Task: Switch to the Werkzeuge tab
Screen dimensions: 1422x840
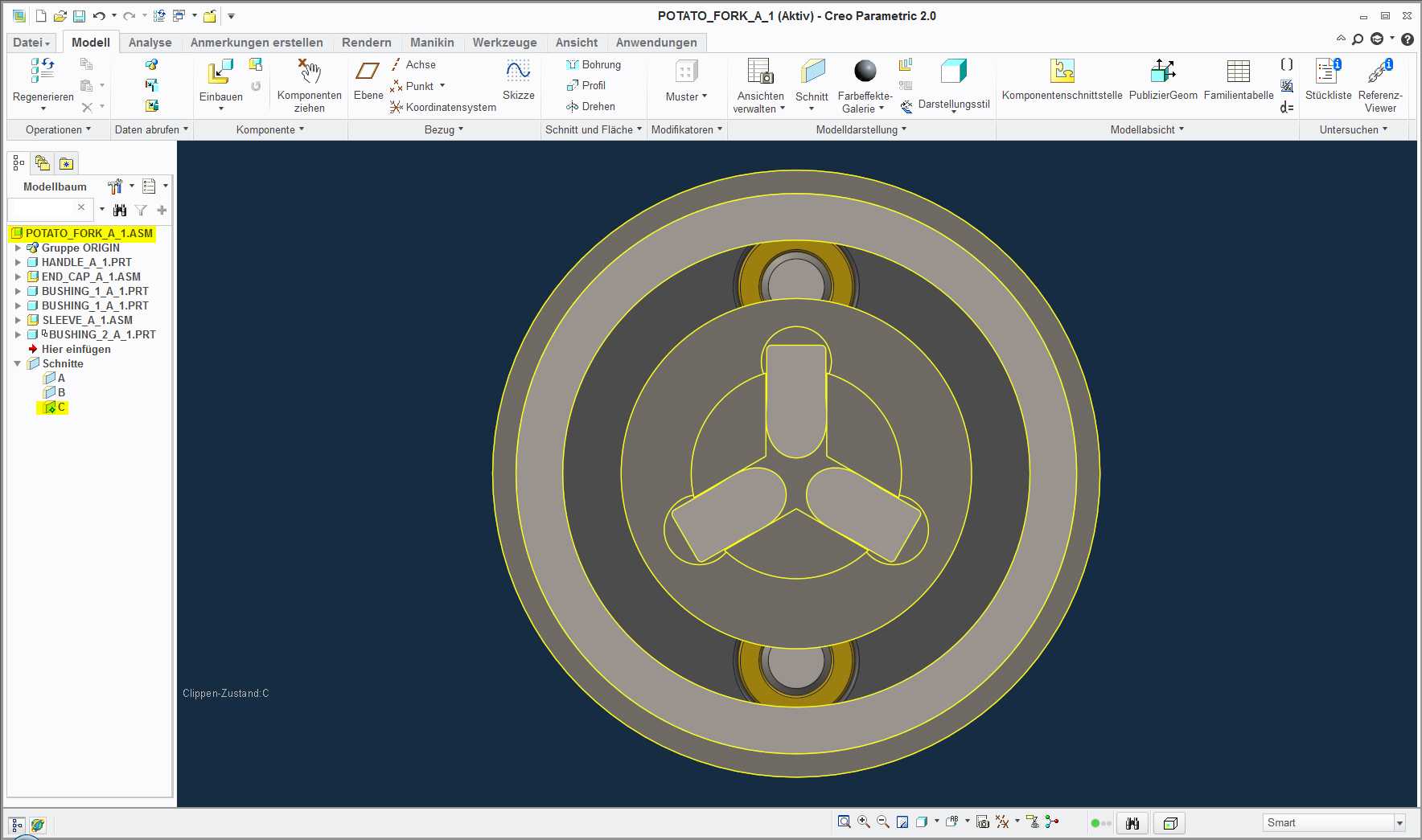Action: (504, 43)
